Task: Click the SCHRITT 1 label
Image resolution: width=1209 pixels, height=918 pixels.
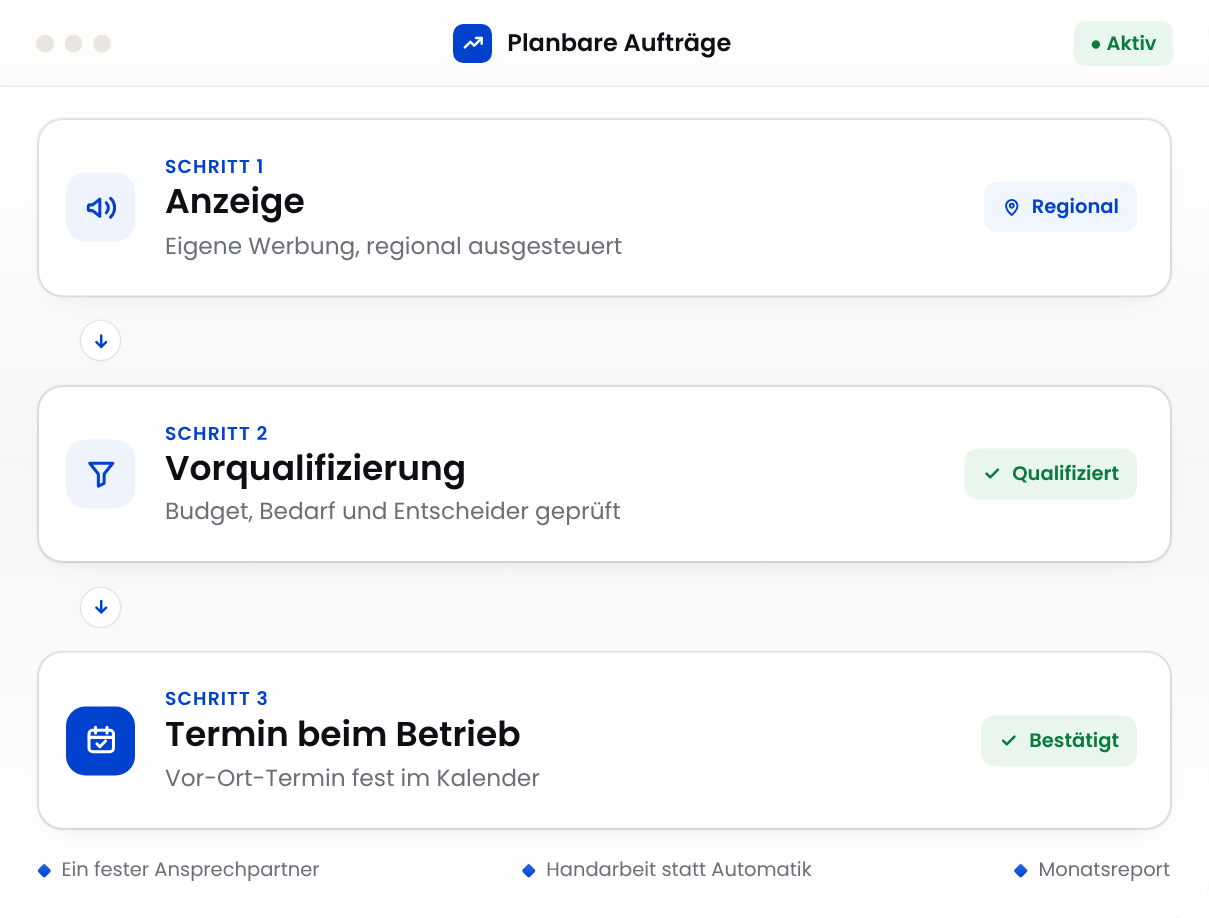Action: [x=214, y=167]
